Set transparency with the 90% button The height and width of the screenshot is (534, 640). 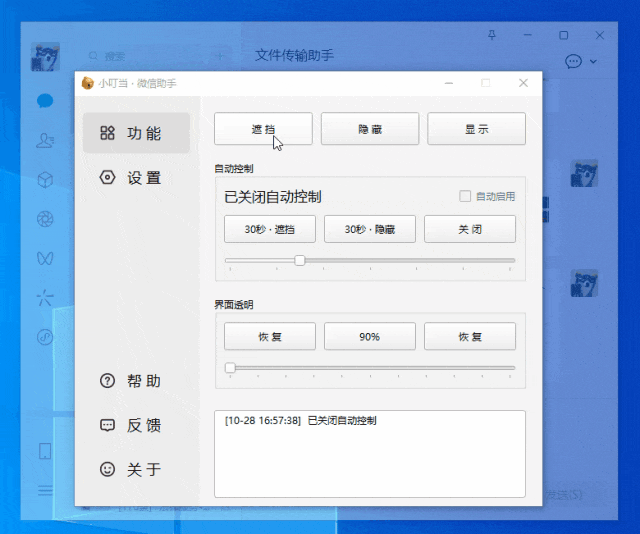370,337
